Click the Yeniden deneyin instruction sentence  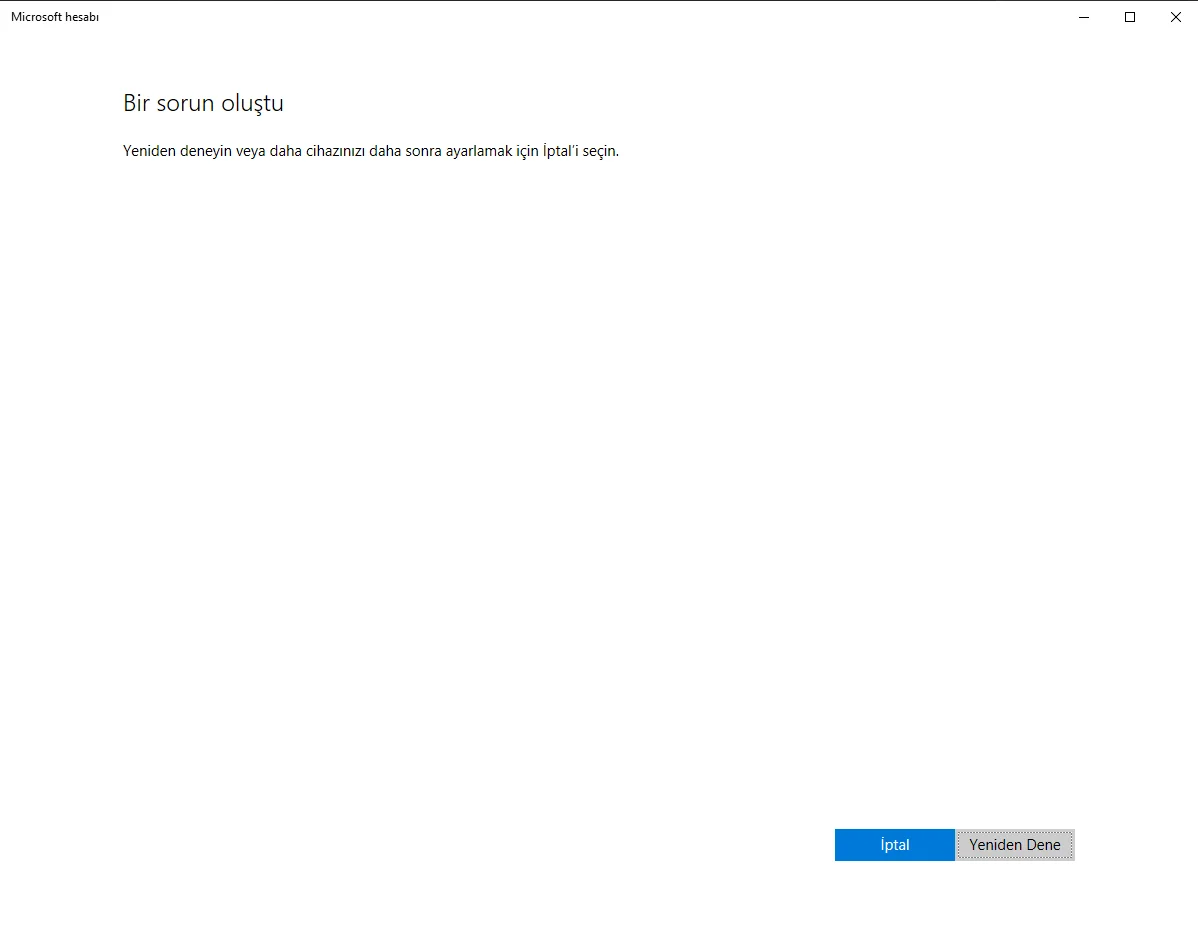371,151
